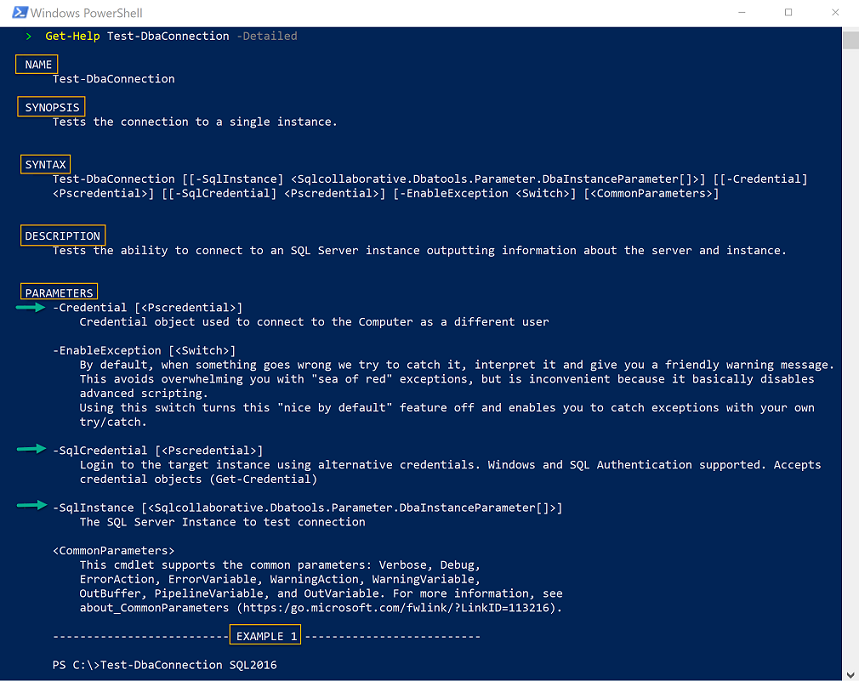Select the 'DESCRIPTION' section heading
This screenshot has width=859, height=681.
pyautogui.click(x=62, y=236)
